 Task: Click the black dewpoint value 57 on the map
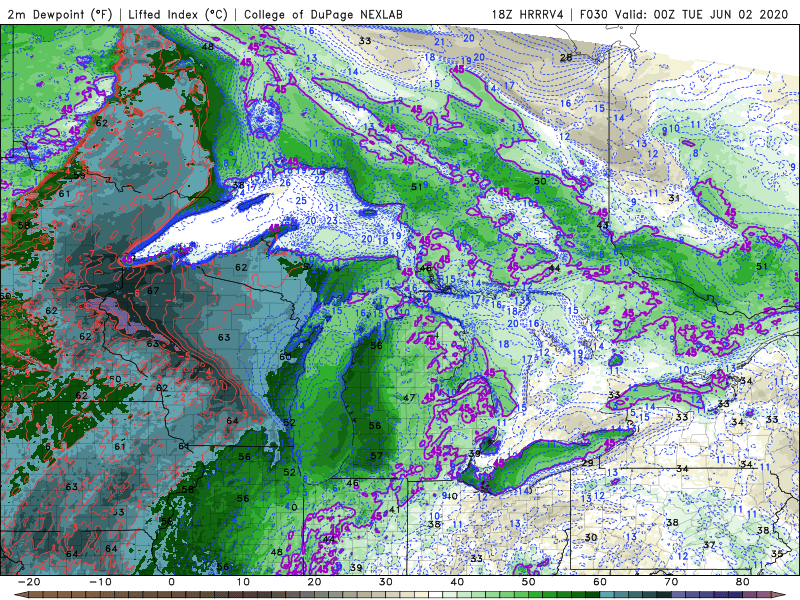pos(376,456)
